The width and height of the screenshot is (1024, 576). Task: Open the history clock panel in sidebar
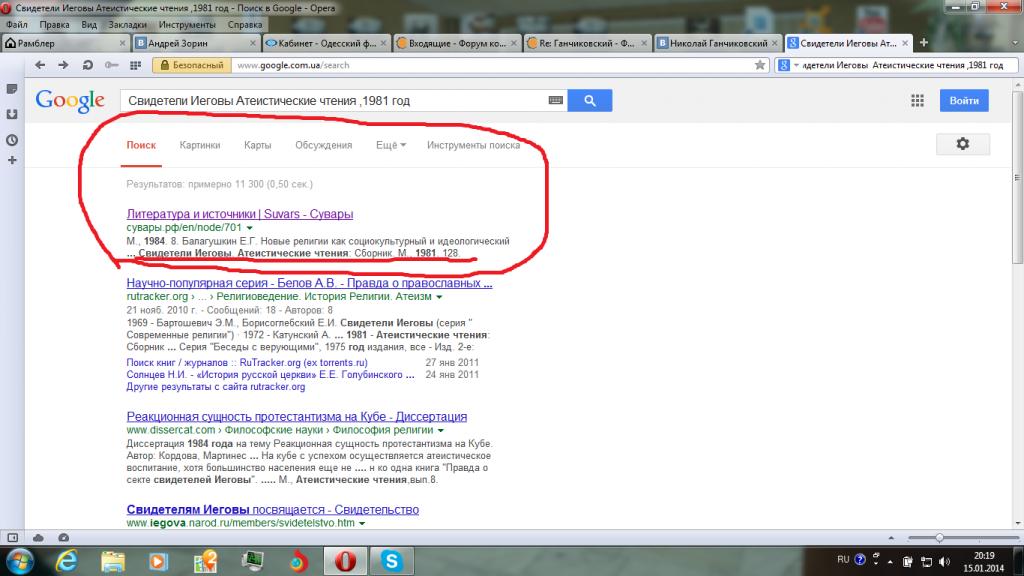click(x=12, y=139)
